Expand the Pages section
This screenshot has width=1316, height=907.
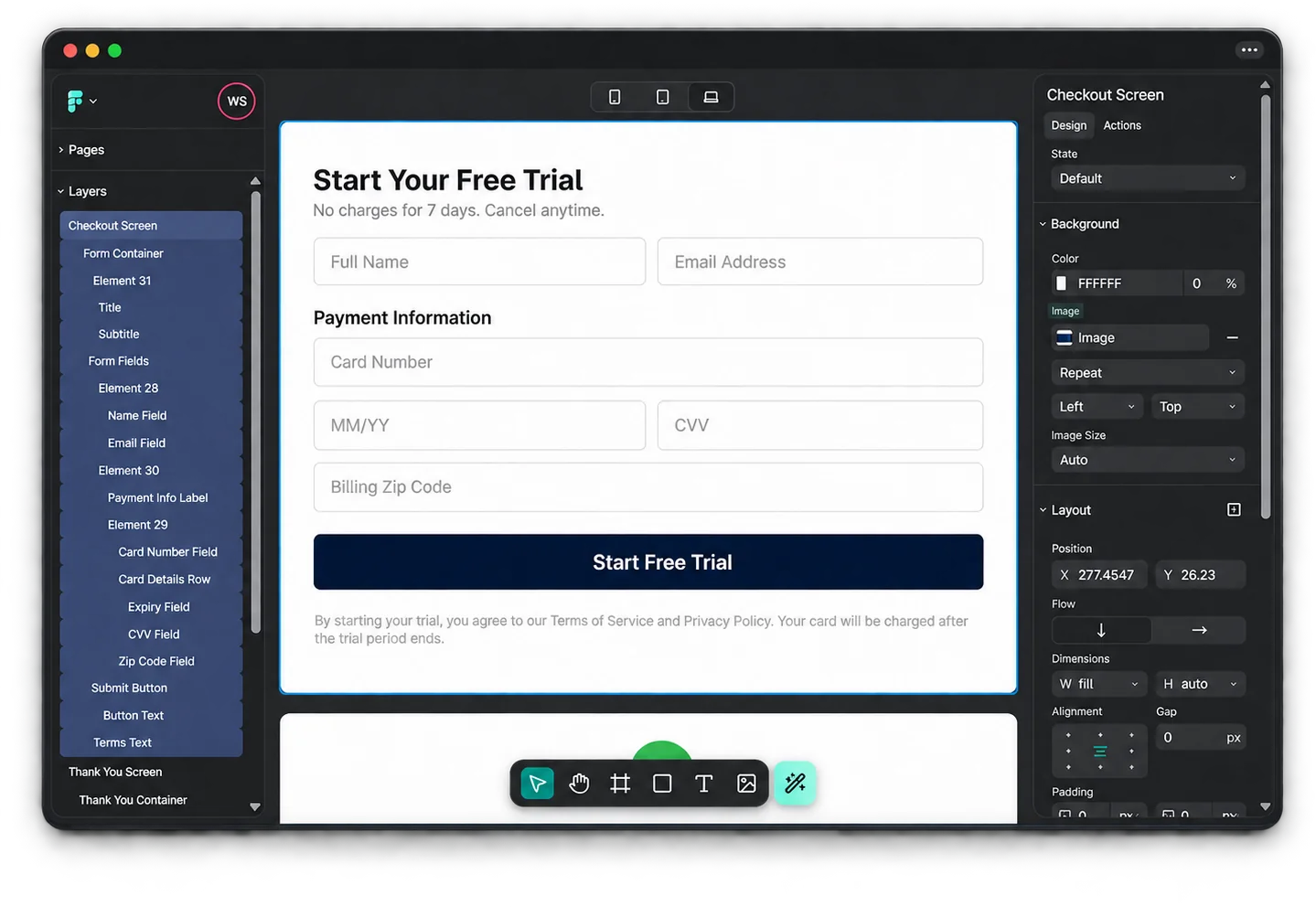click(81, 150)
